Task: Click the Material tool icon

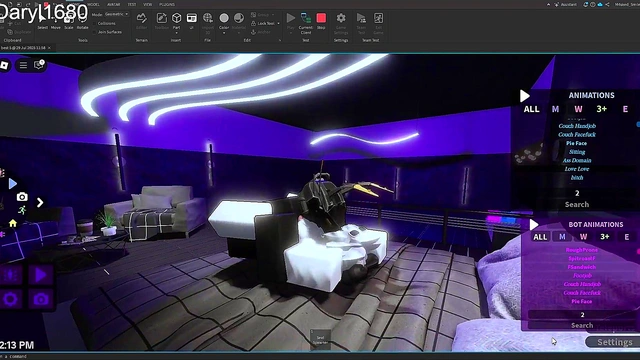Action: pos(239,18)
